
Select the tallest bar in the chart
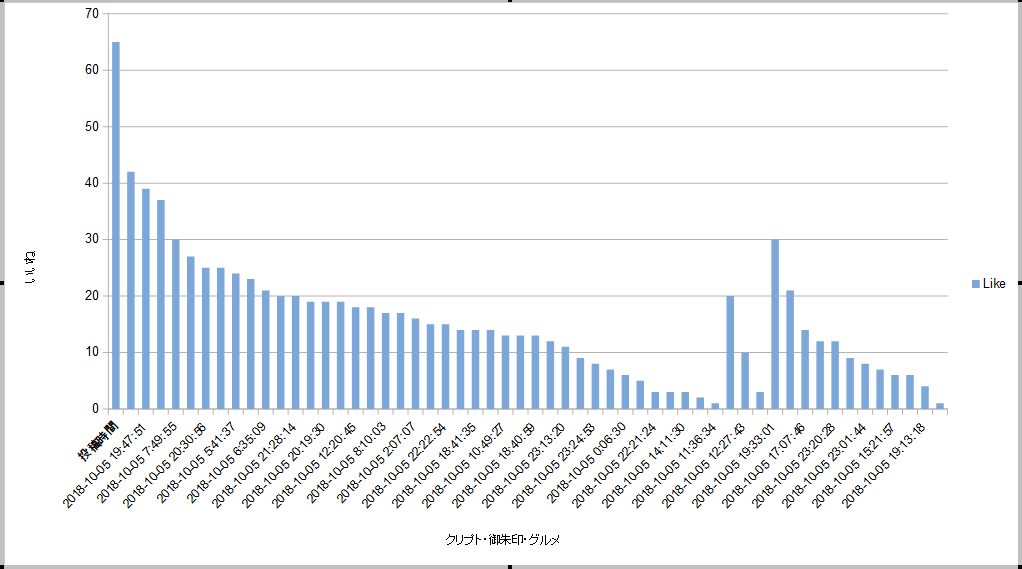point(116,226)
